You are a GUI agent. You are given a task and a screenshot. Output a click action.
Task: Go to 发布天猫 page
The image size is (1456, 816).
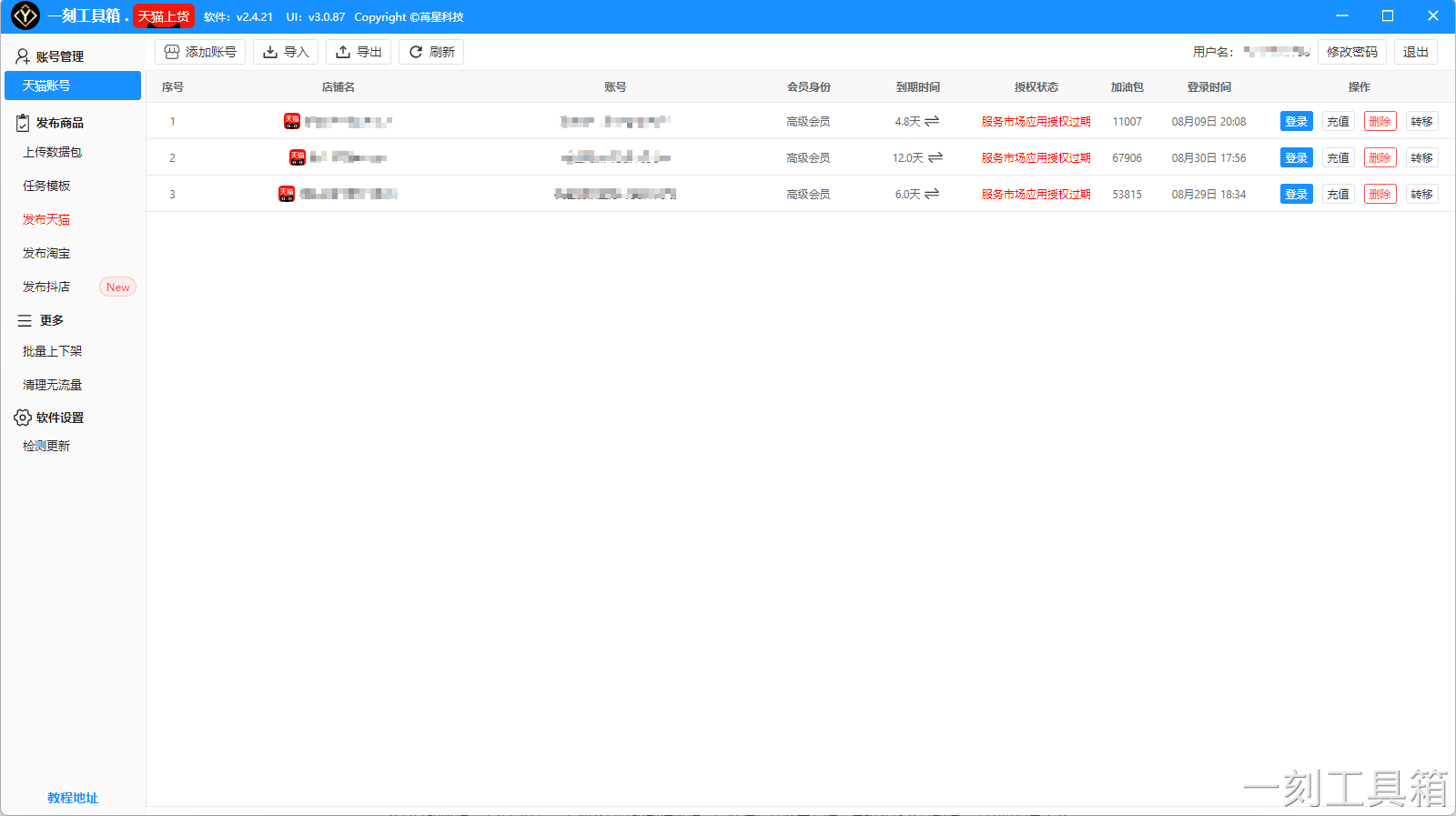click(x=46, y=219)
